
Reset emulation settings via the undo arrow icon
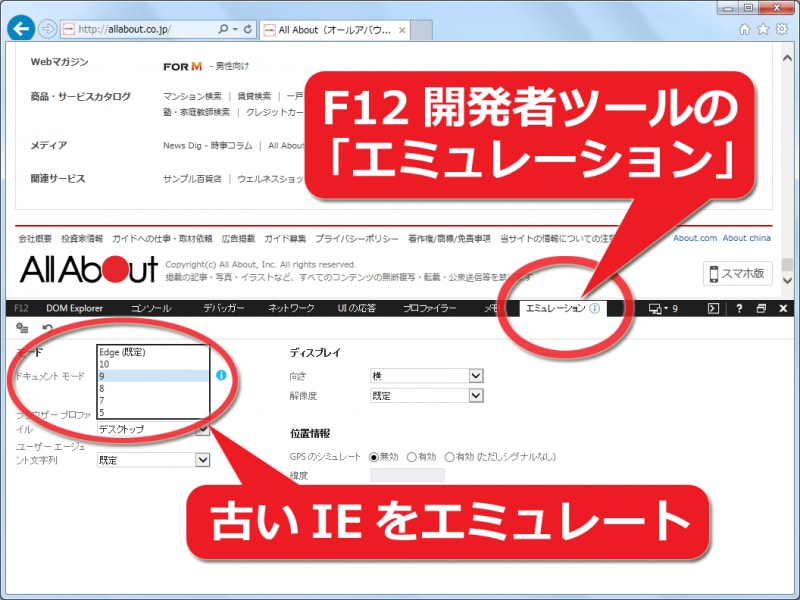coord(47,328)
